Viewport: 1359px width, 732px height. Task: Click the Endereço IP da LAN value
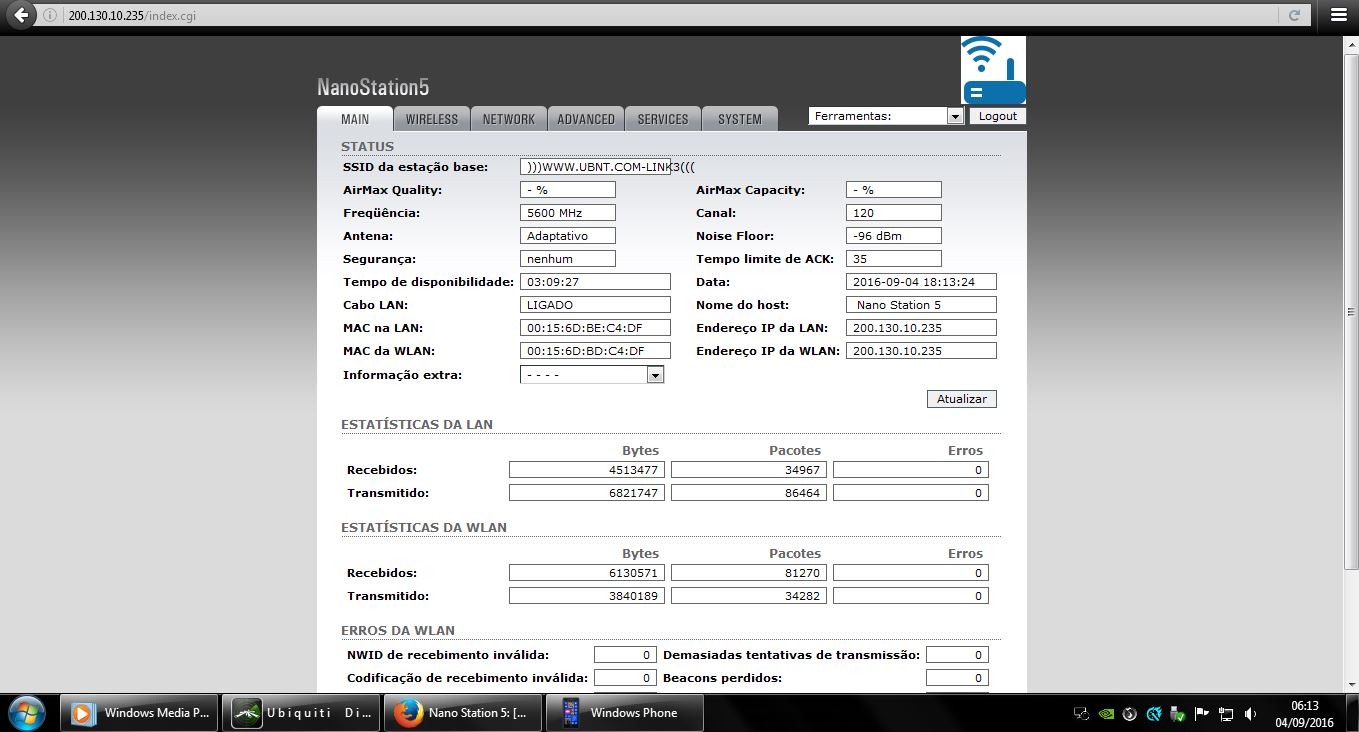(x=921, y=328)
